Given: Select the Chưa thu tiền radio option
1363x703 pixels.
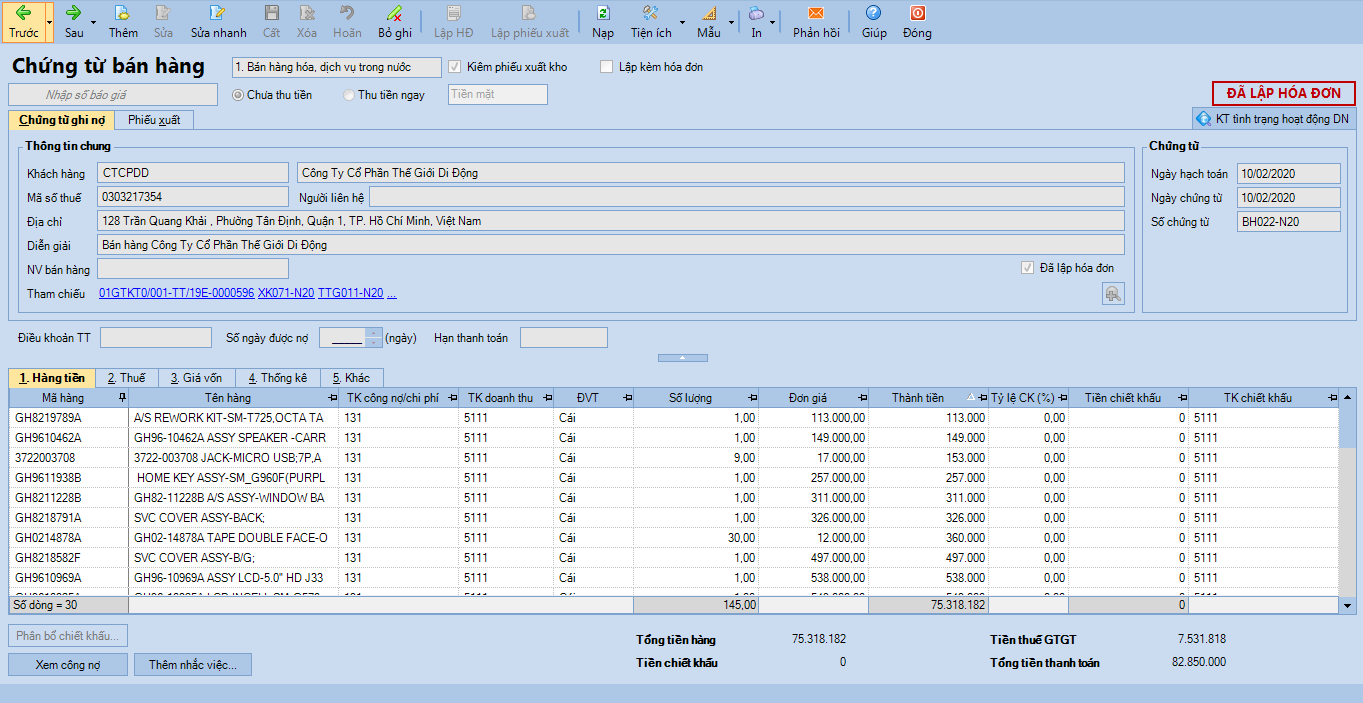Looking at the screenshot, I should pos(238,95).
